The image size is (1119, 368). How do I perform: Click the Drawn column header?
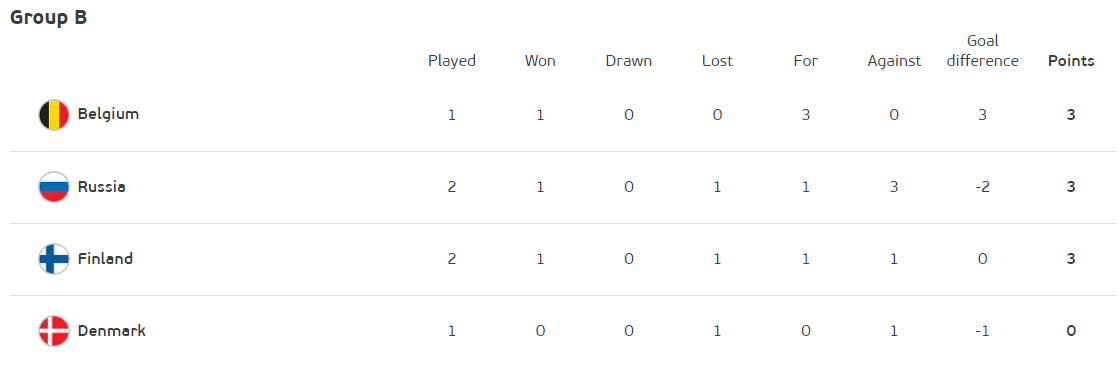[x=629, y=61]
